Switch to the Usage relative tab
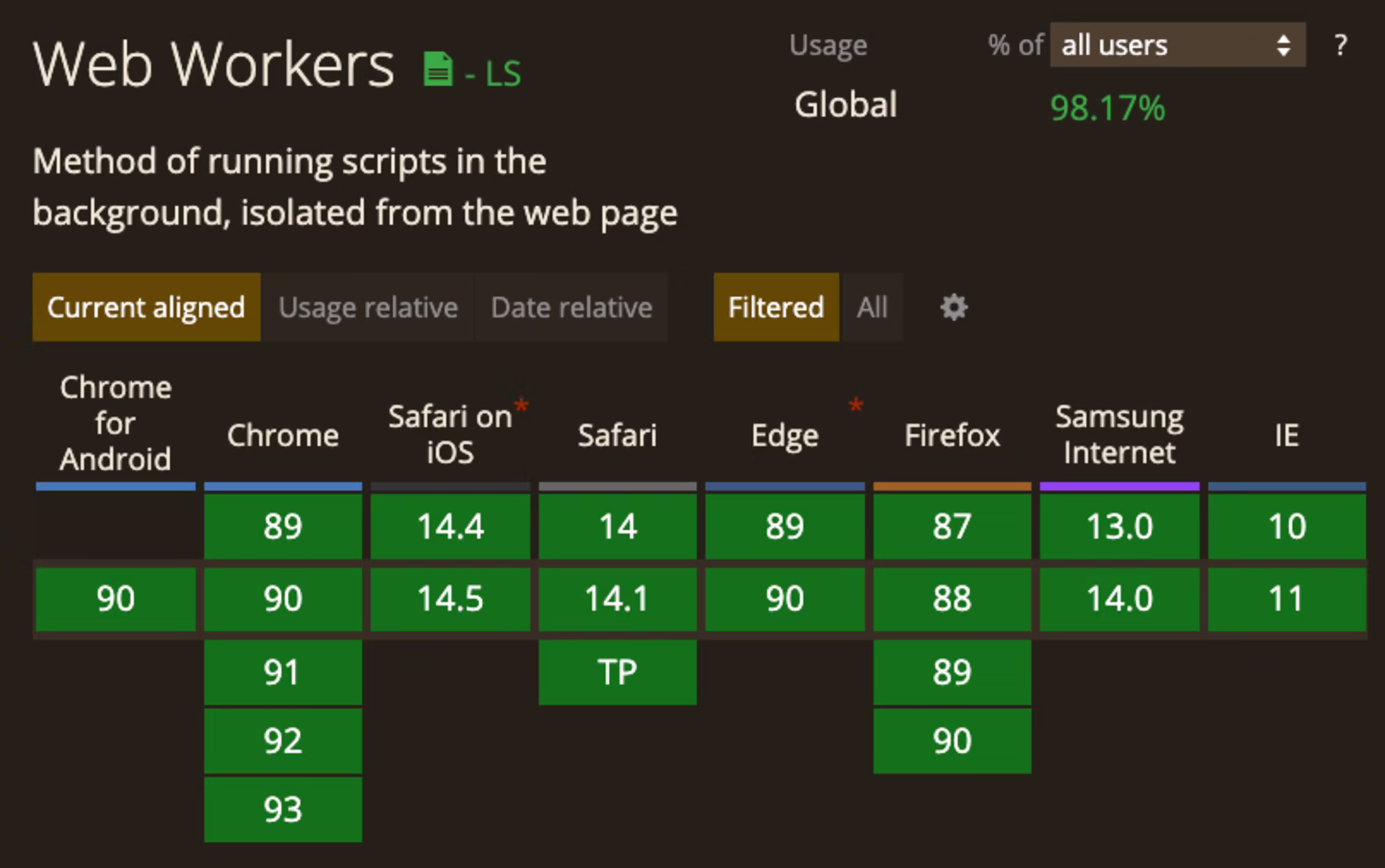The image size is (1385, 868). pos(368,307)
